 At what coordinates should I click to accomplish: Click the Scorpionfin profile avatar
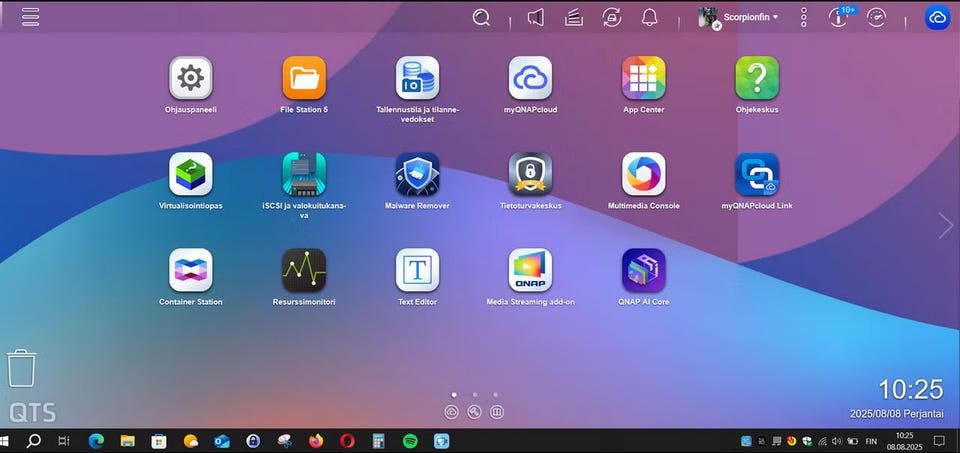click(709, 17)
